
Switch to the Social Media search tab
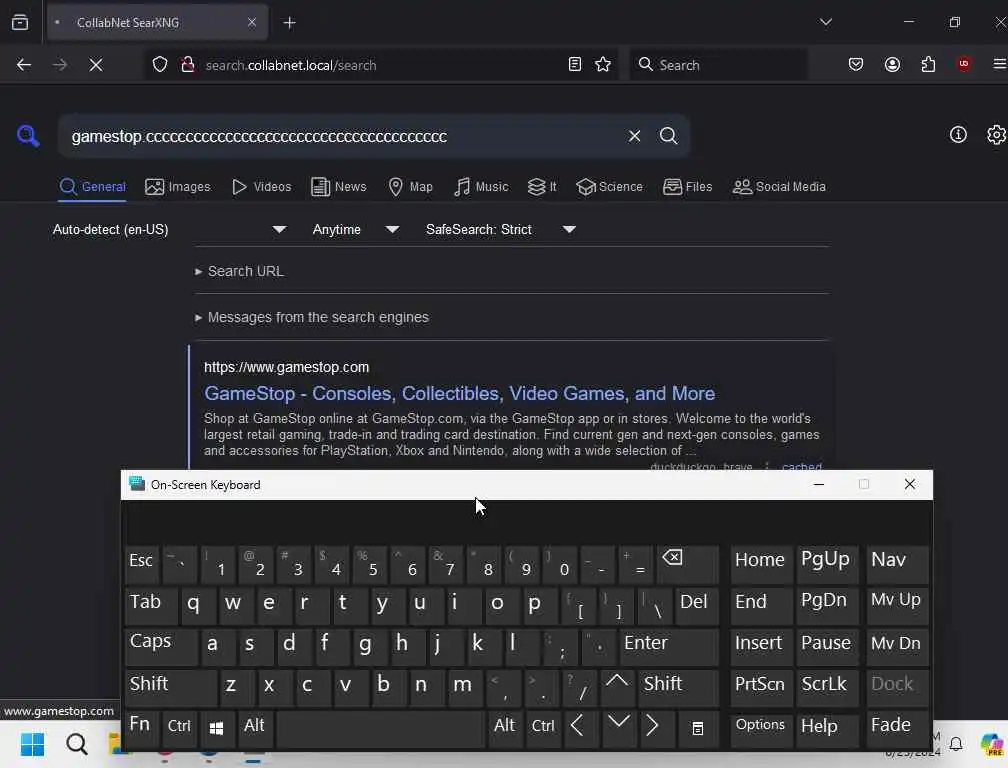[x=779, y=187]
